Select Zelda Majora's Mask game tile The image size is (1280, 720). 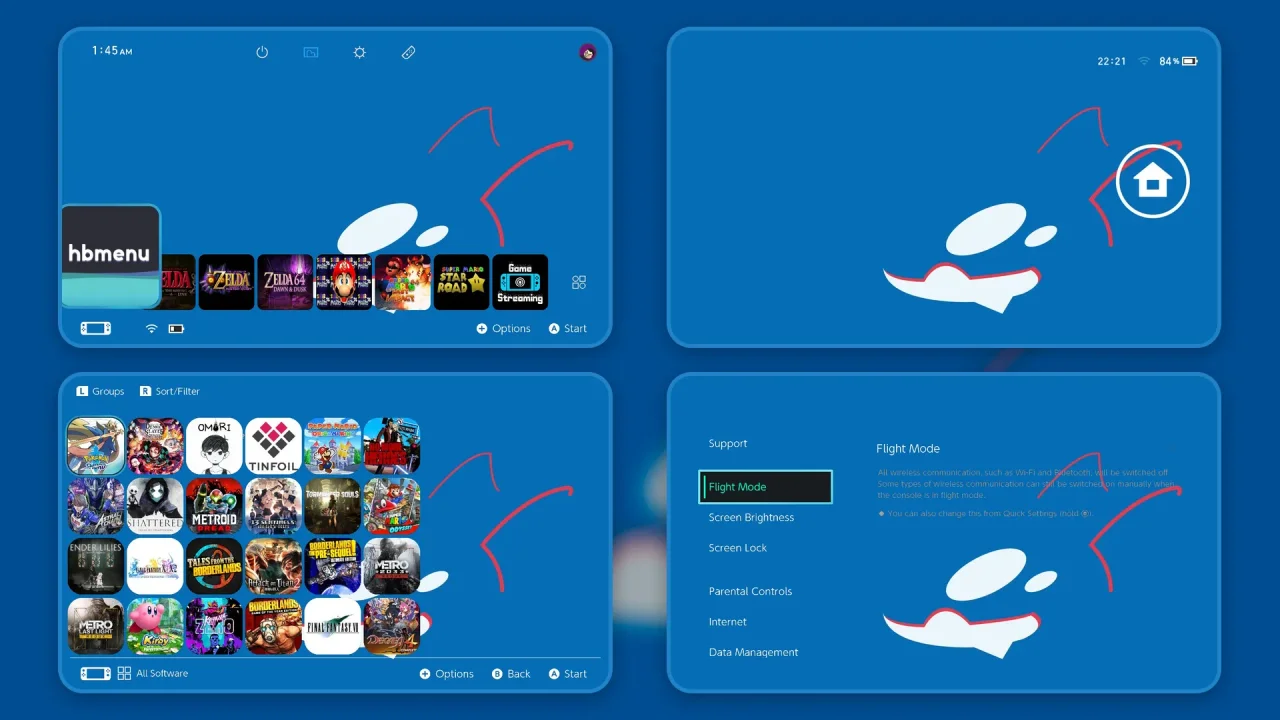coord(226,282)
